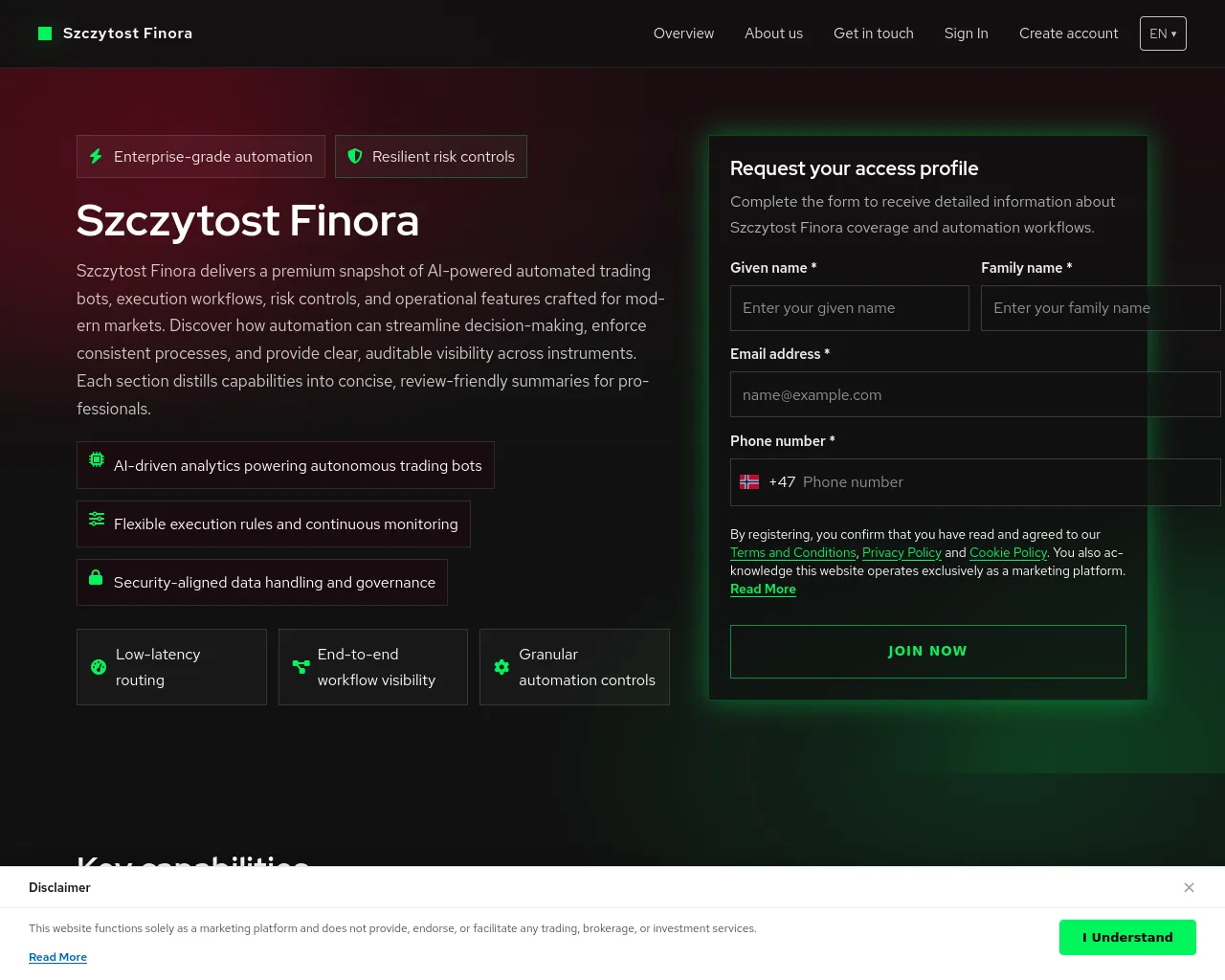Click Read More in disclaimer banner

pos(57,957)
